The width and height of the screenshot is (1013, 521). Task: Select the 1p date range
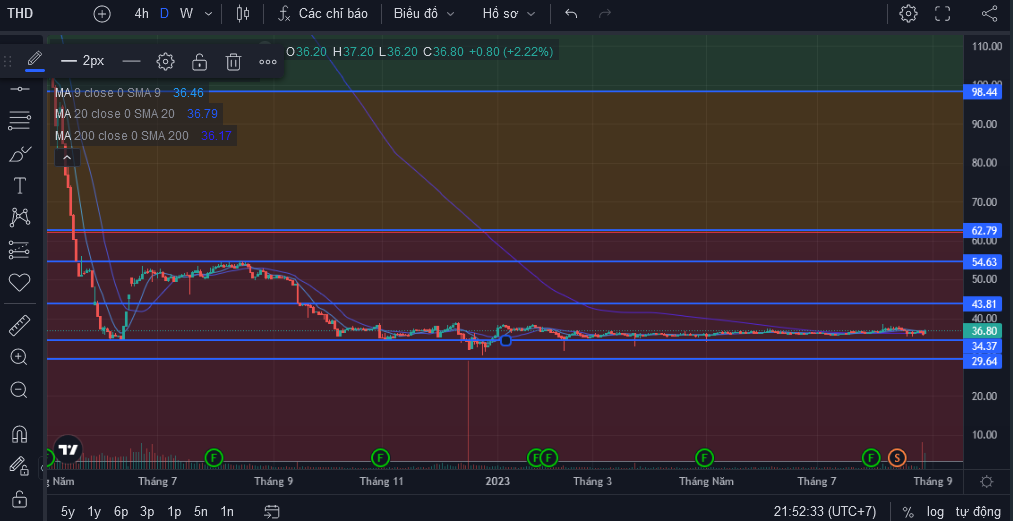tap(174, 512)
